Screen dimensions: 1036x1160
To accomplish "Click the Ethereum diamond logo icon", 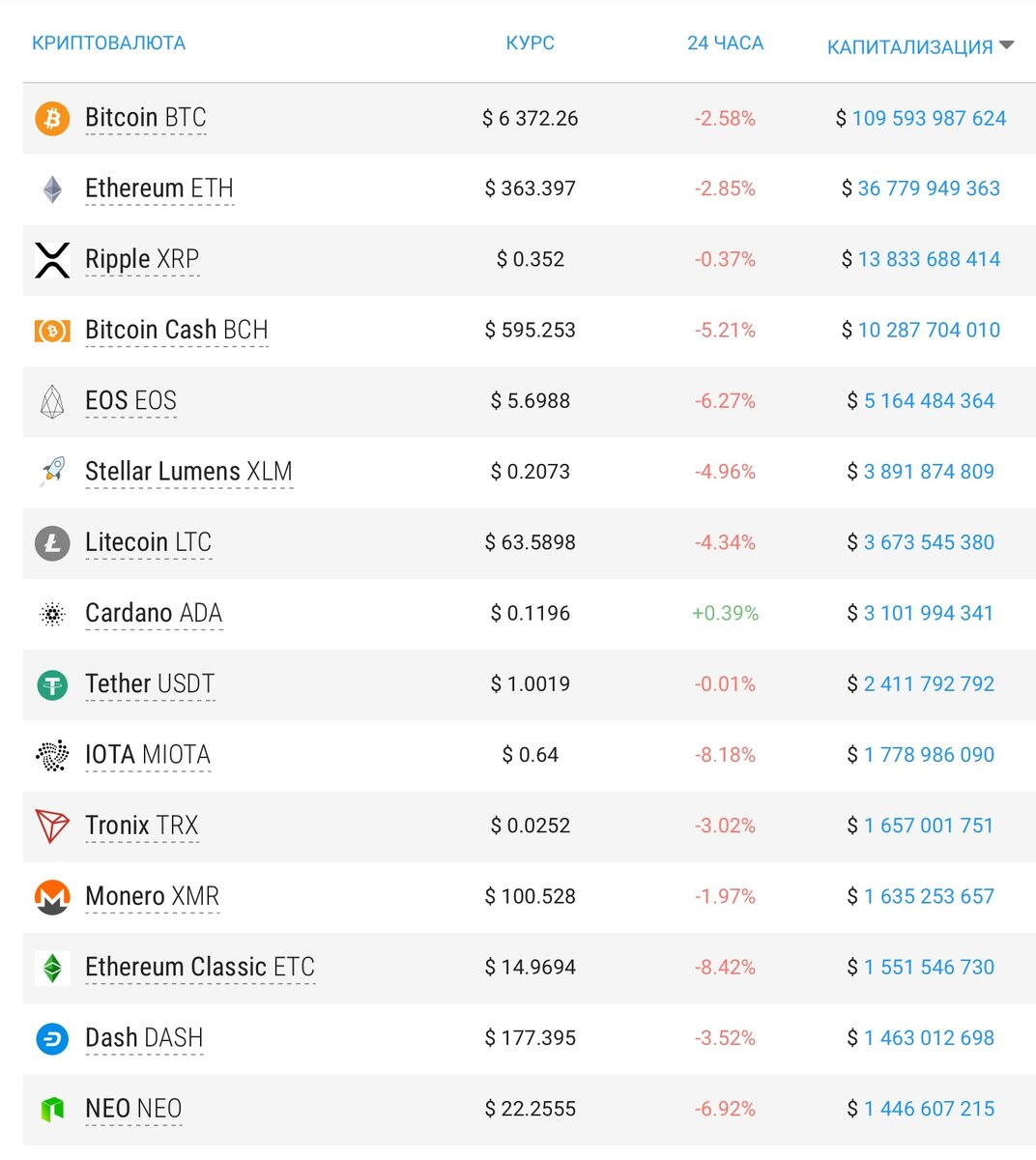I will point(52,188).
